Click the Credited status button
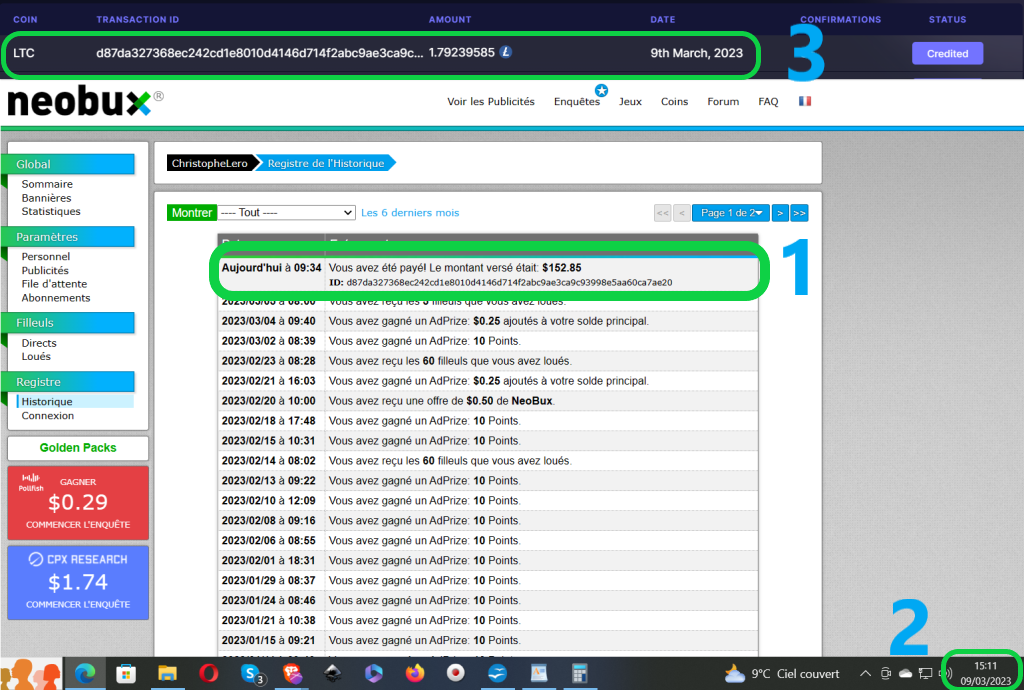Viewport: 1024px width, 690px height. (947, 54)
